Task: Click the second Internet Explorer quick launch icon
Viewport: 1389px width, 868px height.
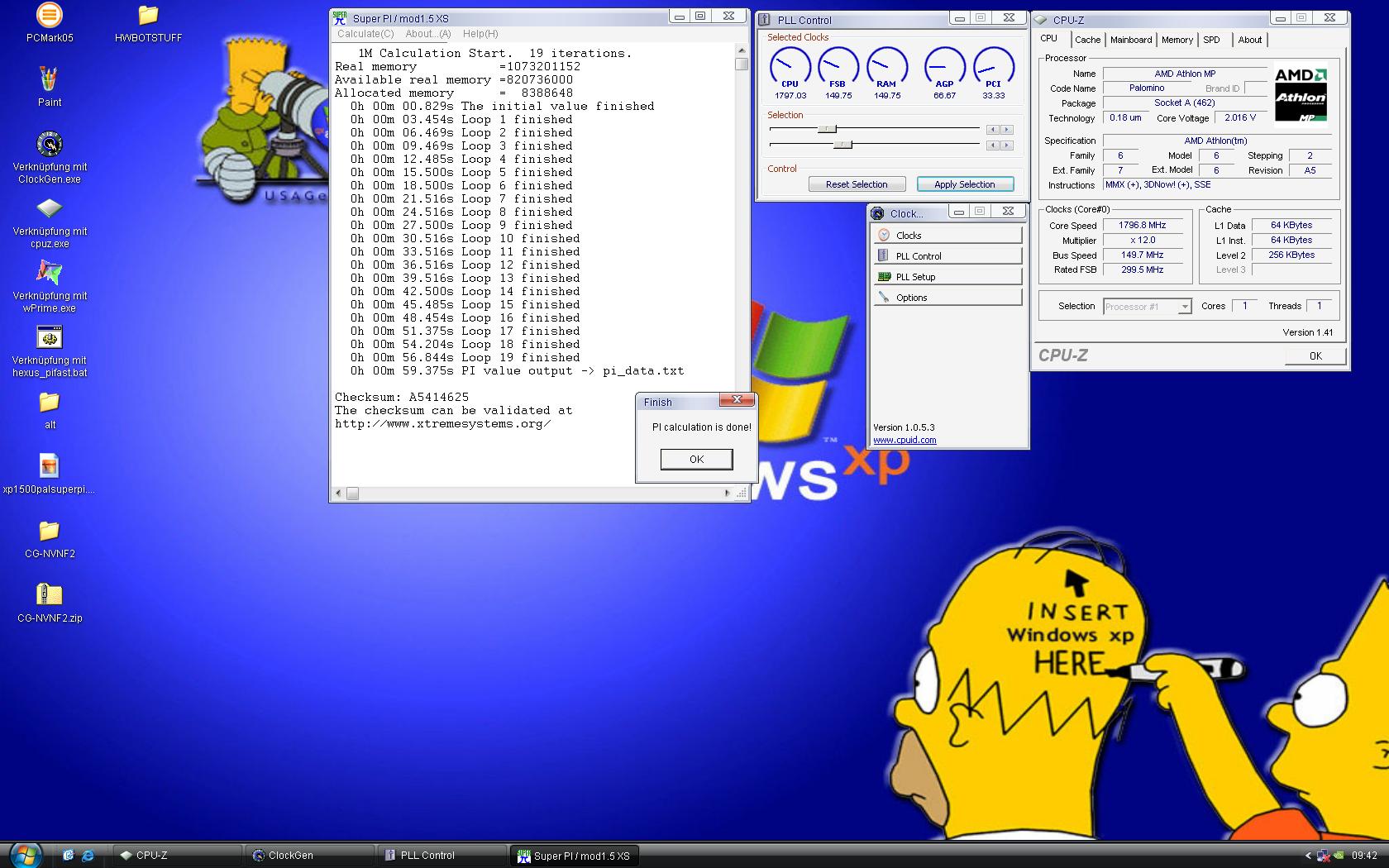Action: [87, 856]
